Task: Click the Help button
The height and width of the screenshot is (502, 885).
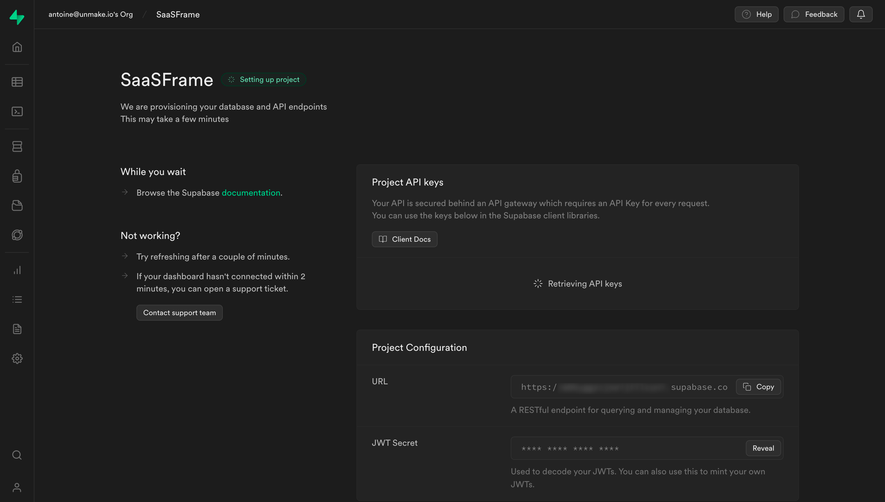Action: click(756, 14)
